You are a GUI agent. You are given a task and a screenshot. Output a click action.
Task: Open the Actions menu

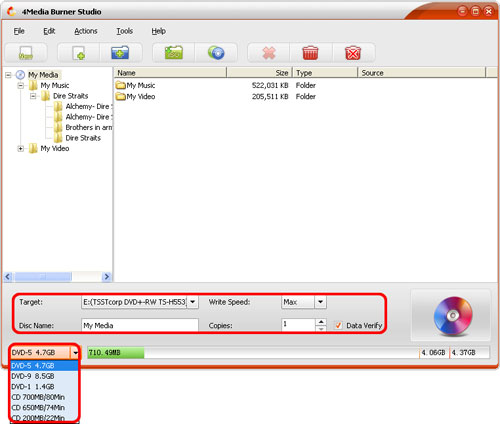click(x=86, y=31)
